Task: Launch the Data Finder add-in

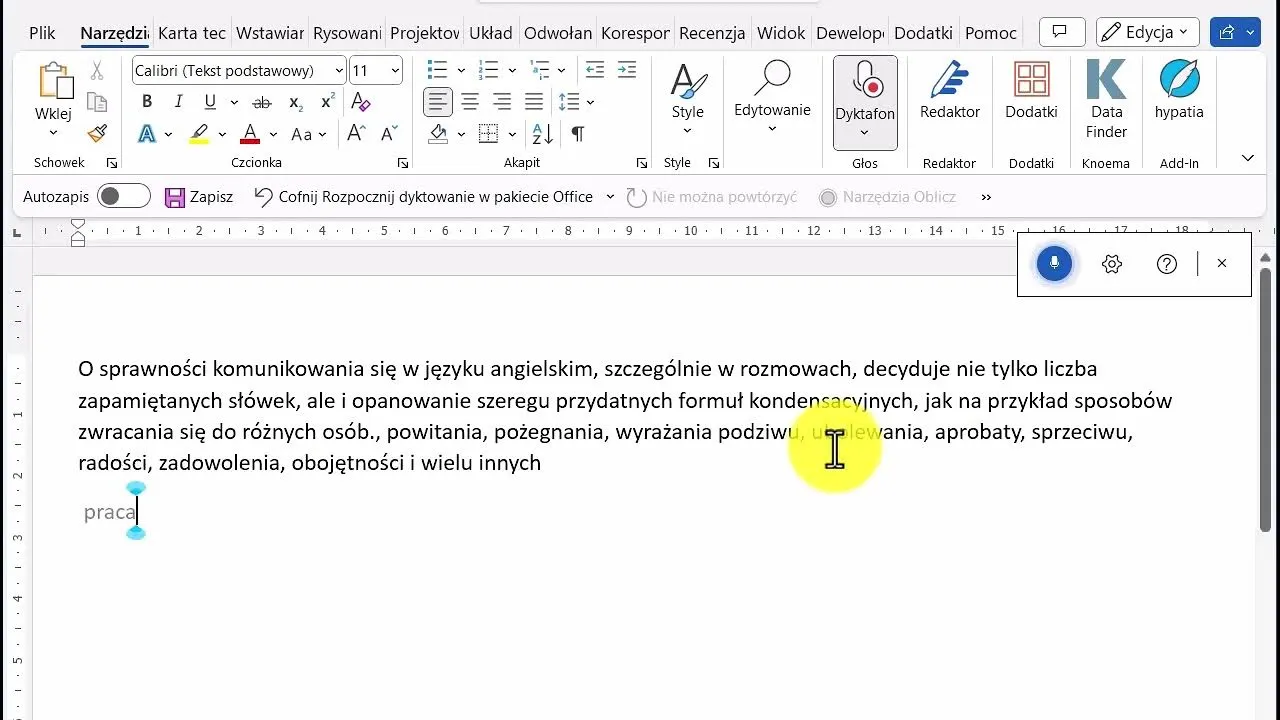Action: 1106,100
